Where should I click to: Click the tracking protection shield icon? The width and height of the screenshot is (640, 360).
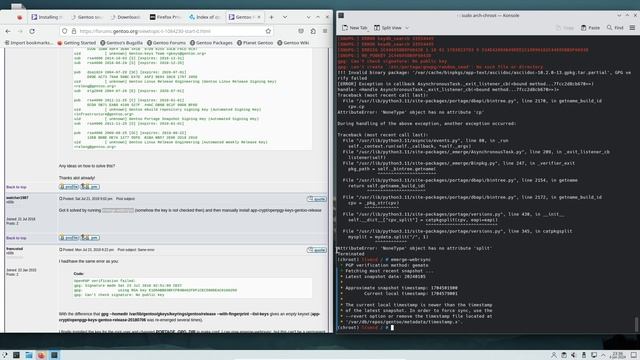64,31
